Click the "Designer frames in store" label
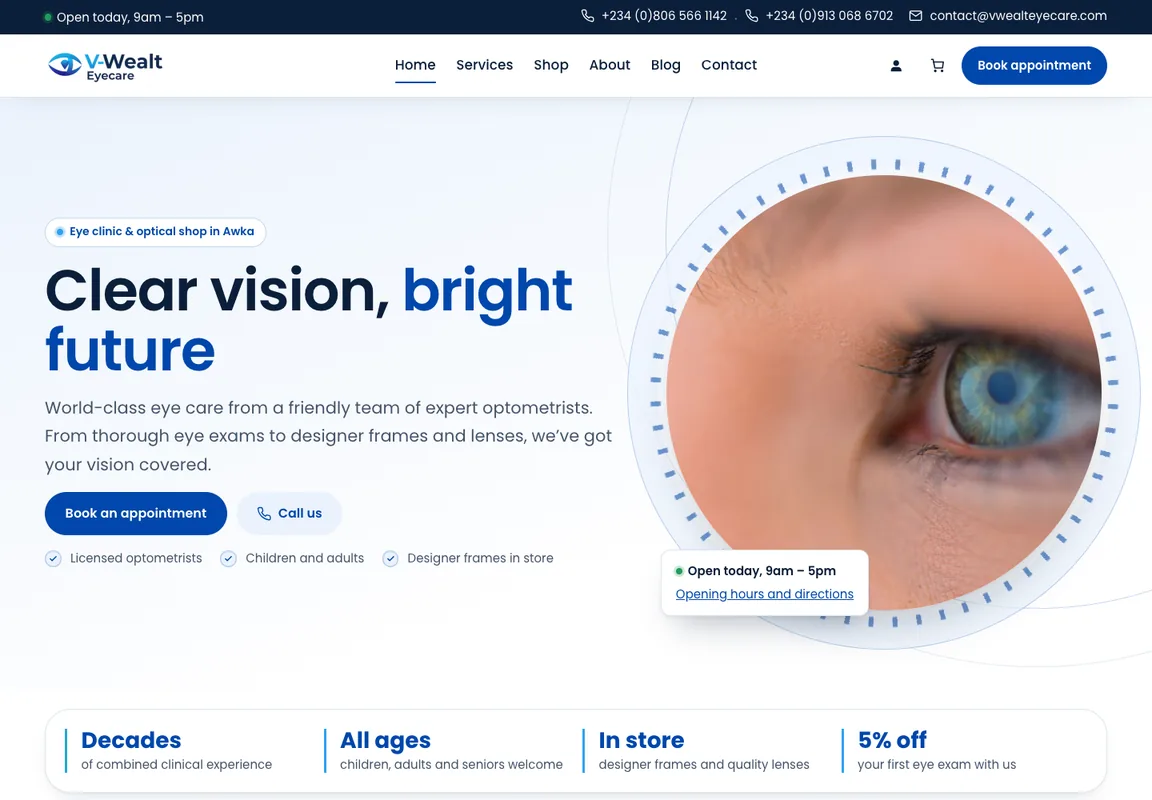Viewport: 1152px width, 800px height. pos(480,558)
